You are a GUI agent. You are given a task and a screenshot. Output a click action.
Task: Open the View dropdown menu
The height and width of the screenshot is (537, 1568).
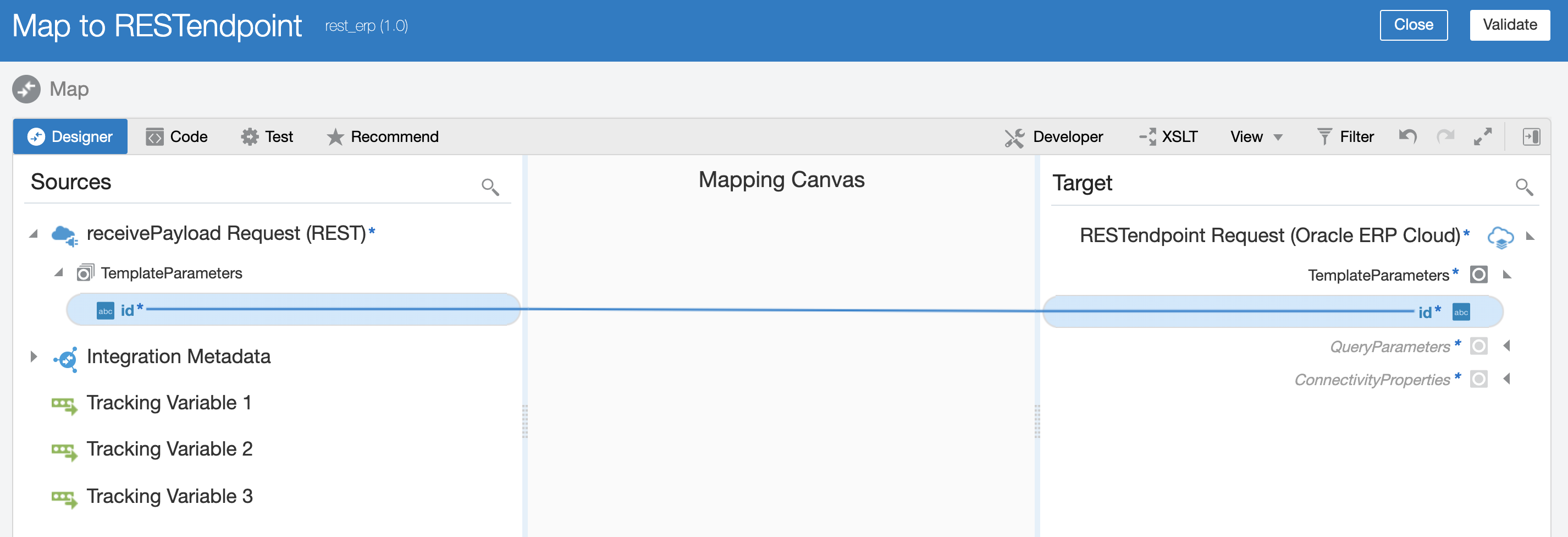click(x=1256, y=136)
